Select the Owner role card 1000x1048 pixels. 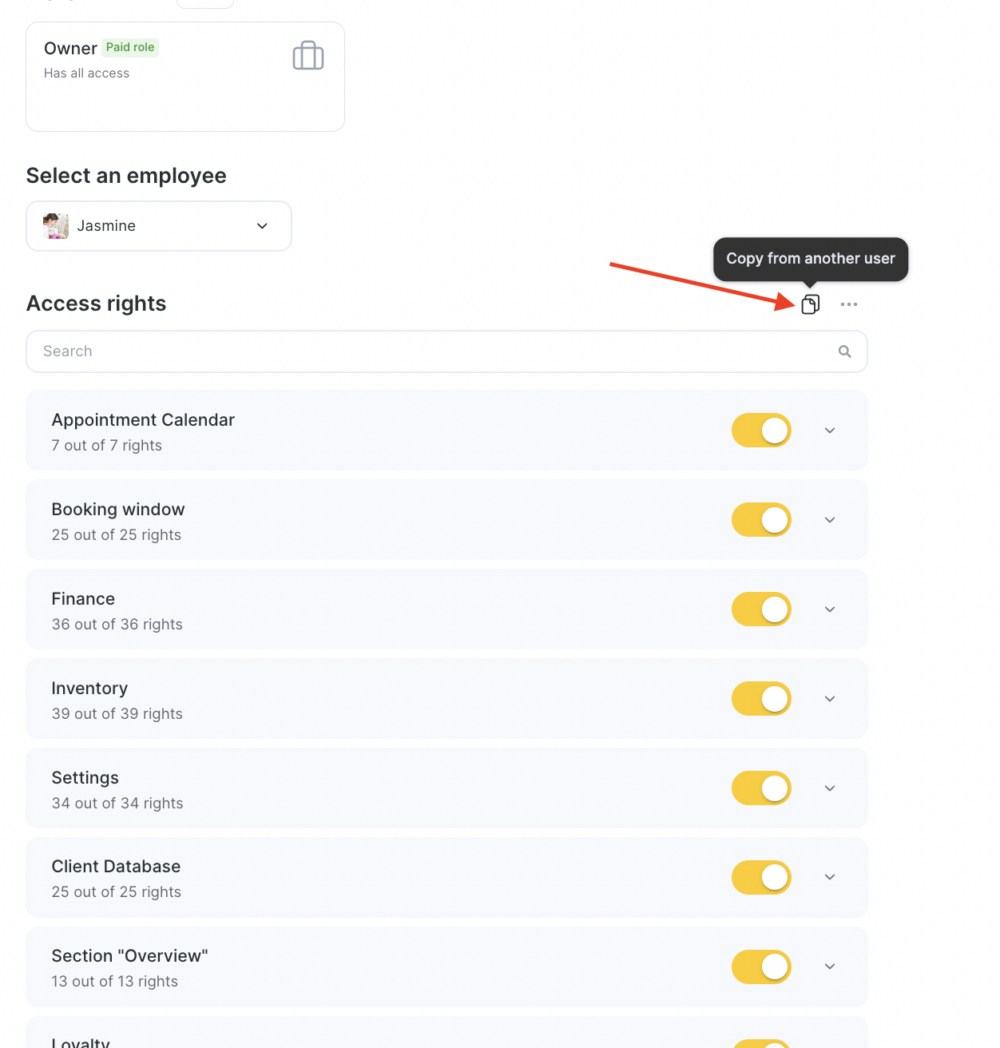click(x=185, y=77)
